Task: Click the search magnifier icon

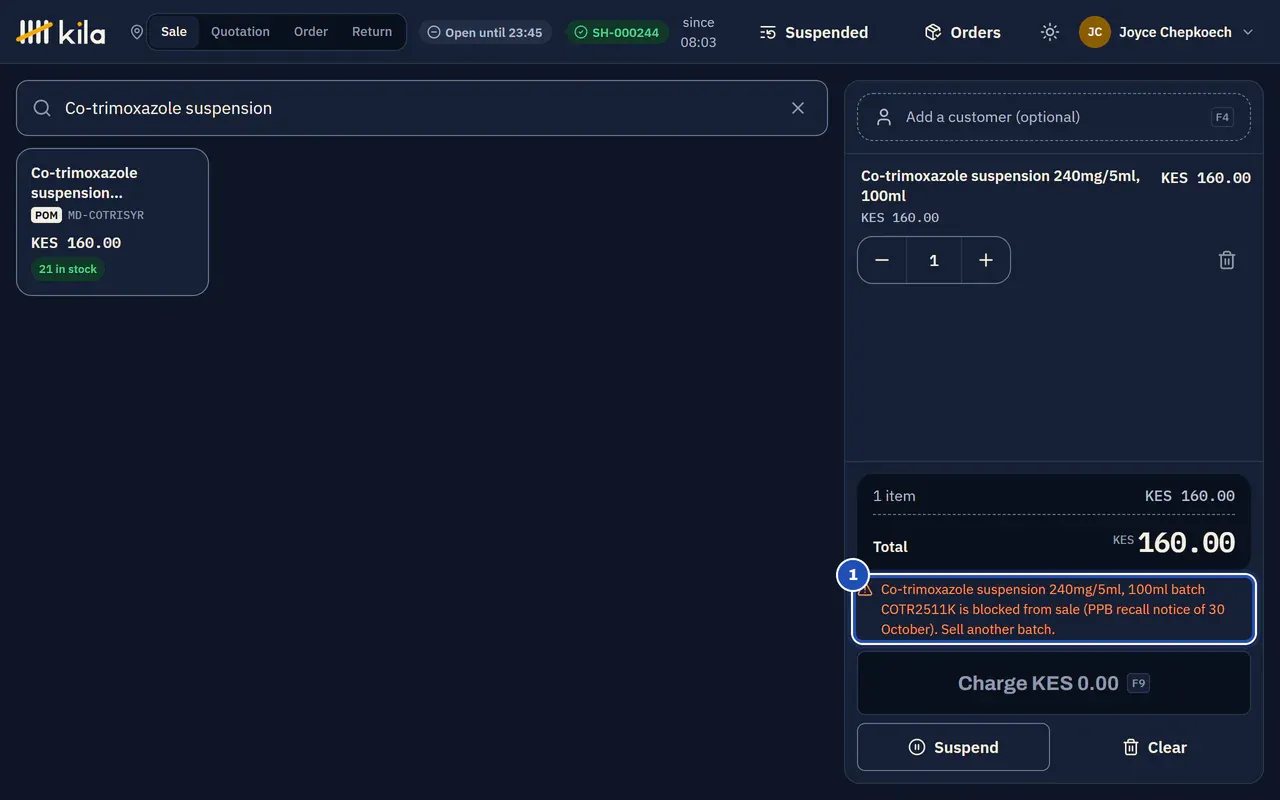Action: (x=42, y=108)
